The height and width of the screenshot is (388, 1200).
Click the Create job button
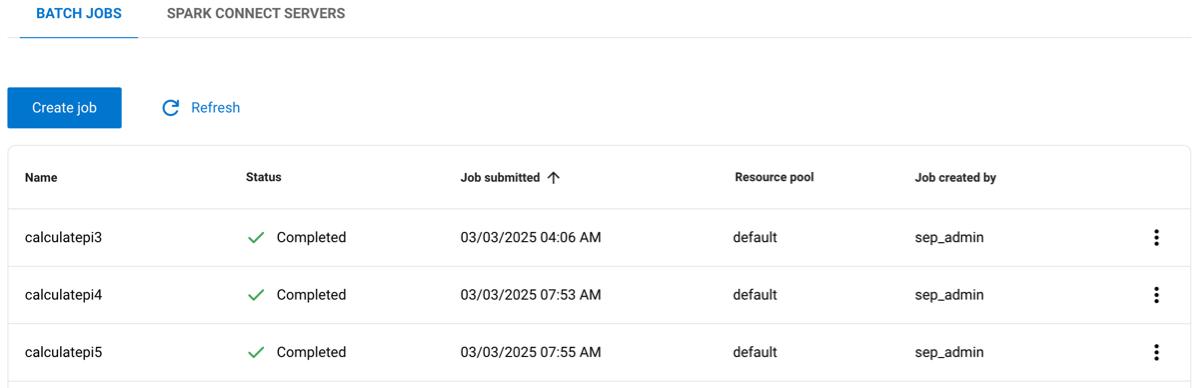point(64,108)
